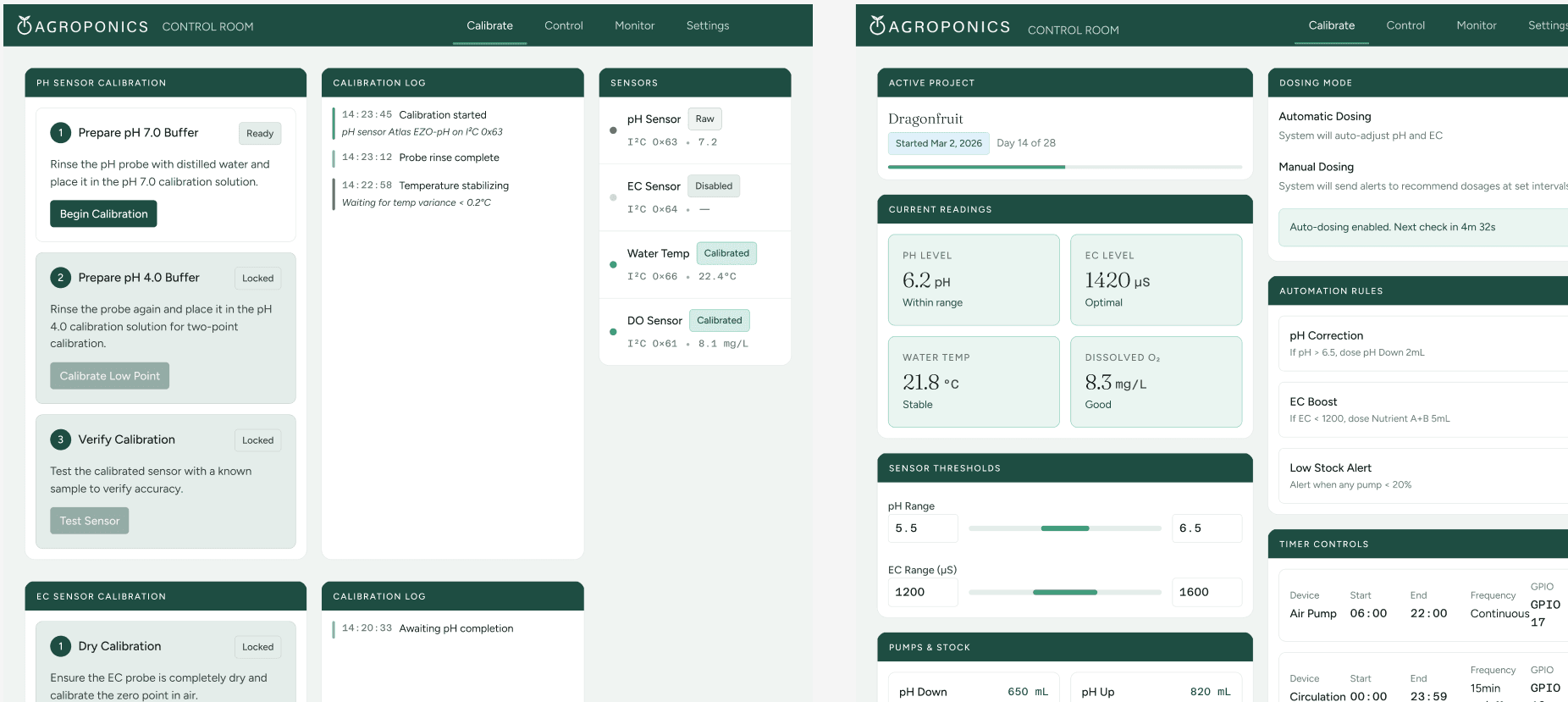Click Test Sensor button
Image resolution: width=1568 pixels, height=702 pixels.
pos(89,521)
